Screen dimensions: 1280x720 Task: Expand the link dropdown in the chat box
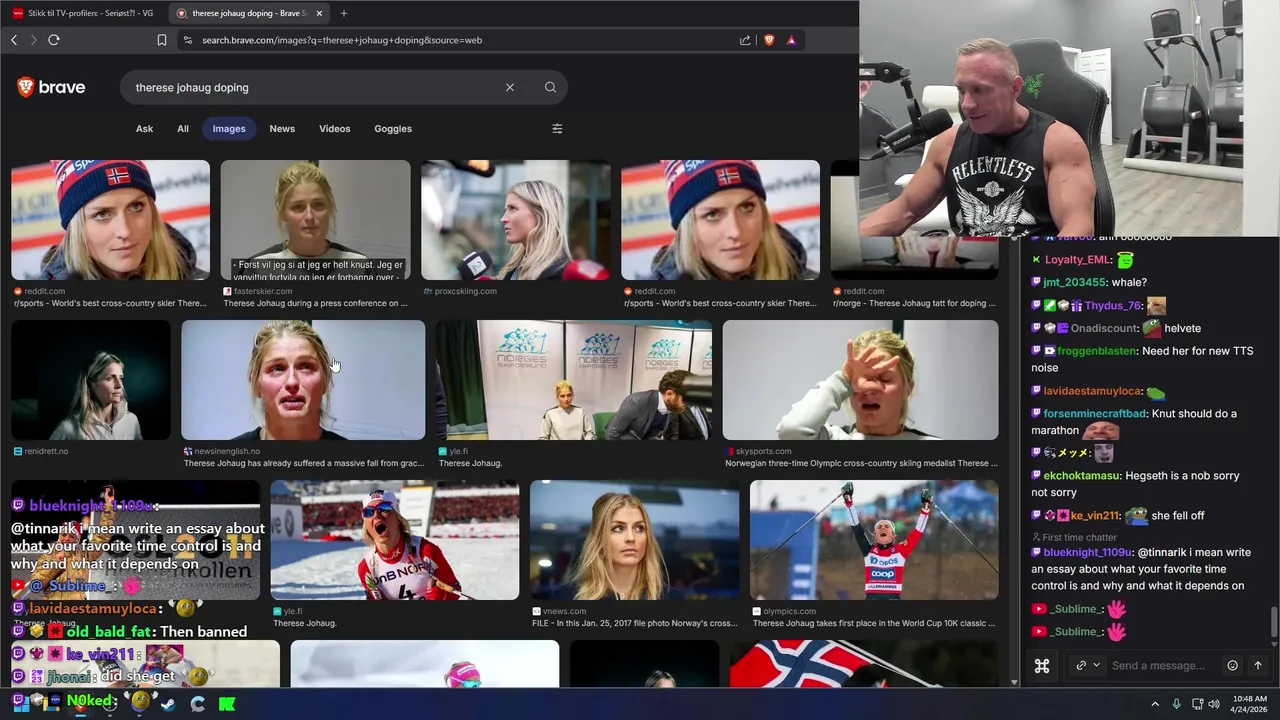(x=1088, y=665)
